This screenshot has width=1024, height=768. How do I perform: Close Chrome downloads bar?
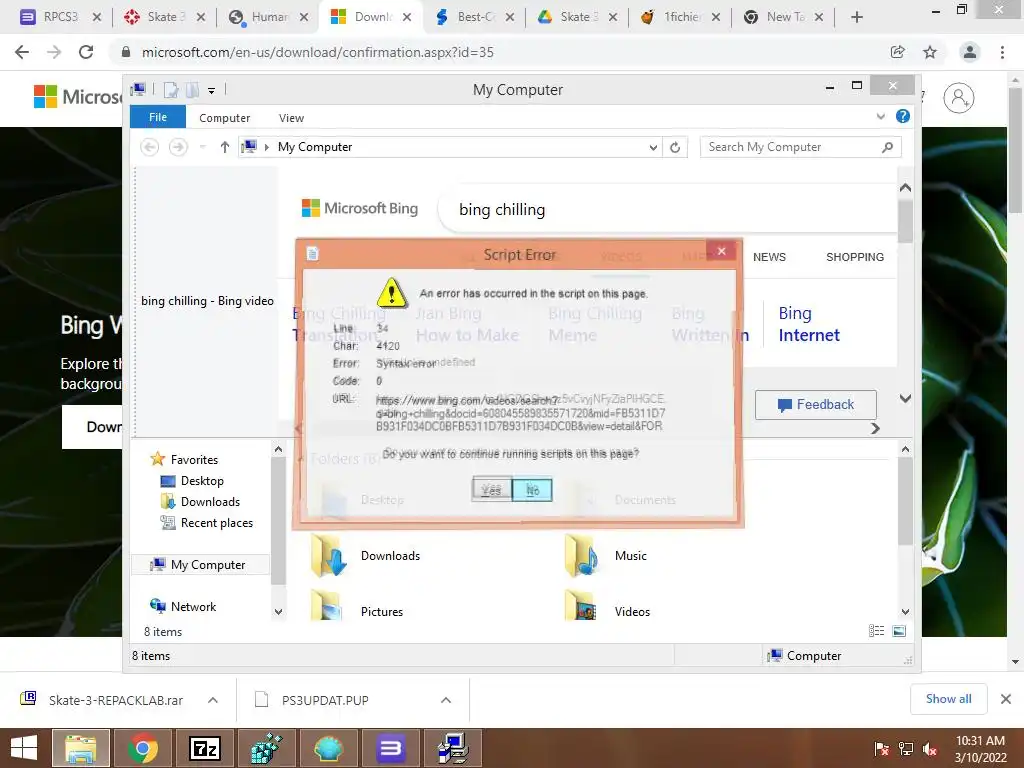pos(1006,699)
